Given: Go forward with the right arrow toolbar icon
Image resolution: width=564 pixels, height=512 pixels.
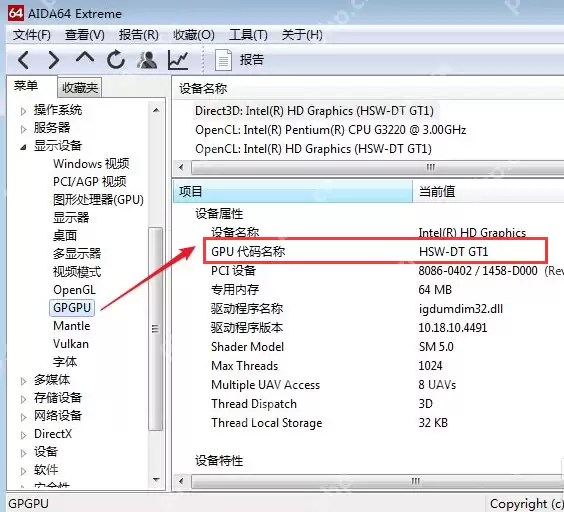Looking at the screenshot, I should [x=53, y=60].
